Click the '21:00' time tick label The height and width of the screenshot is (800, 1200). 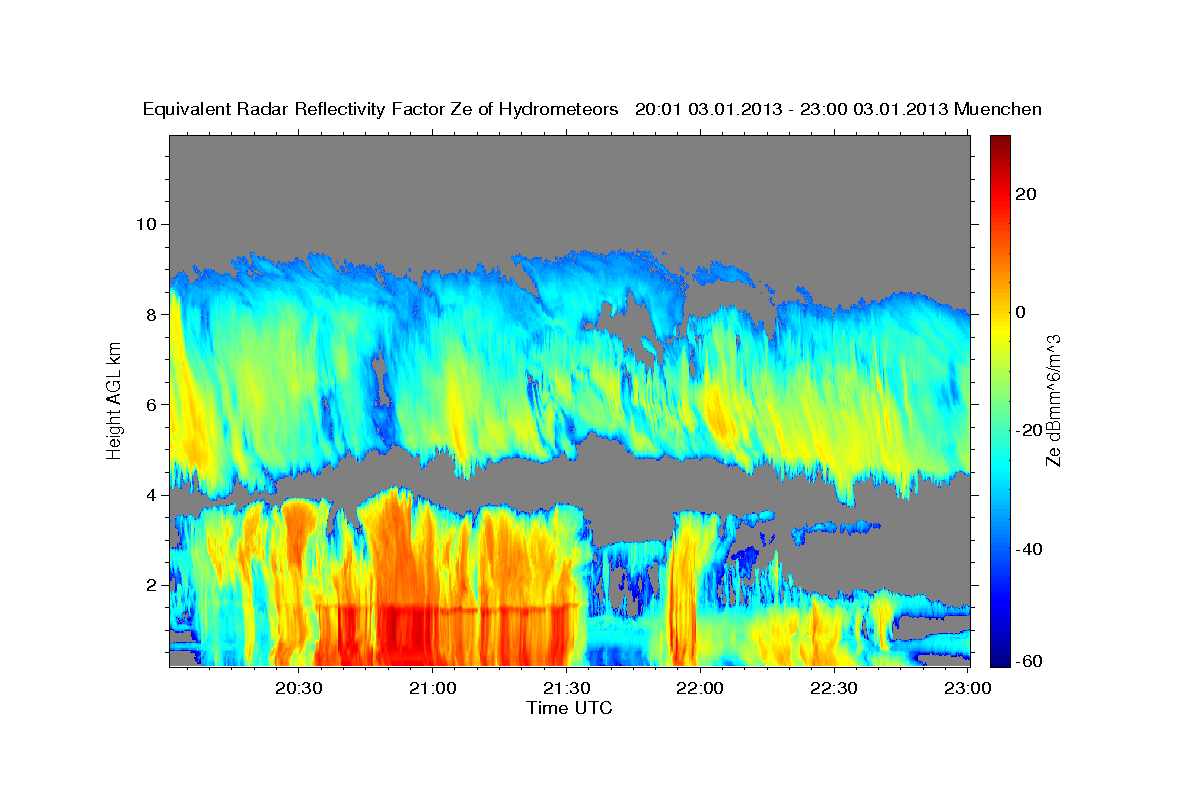point(433,688)
